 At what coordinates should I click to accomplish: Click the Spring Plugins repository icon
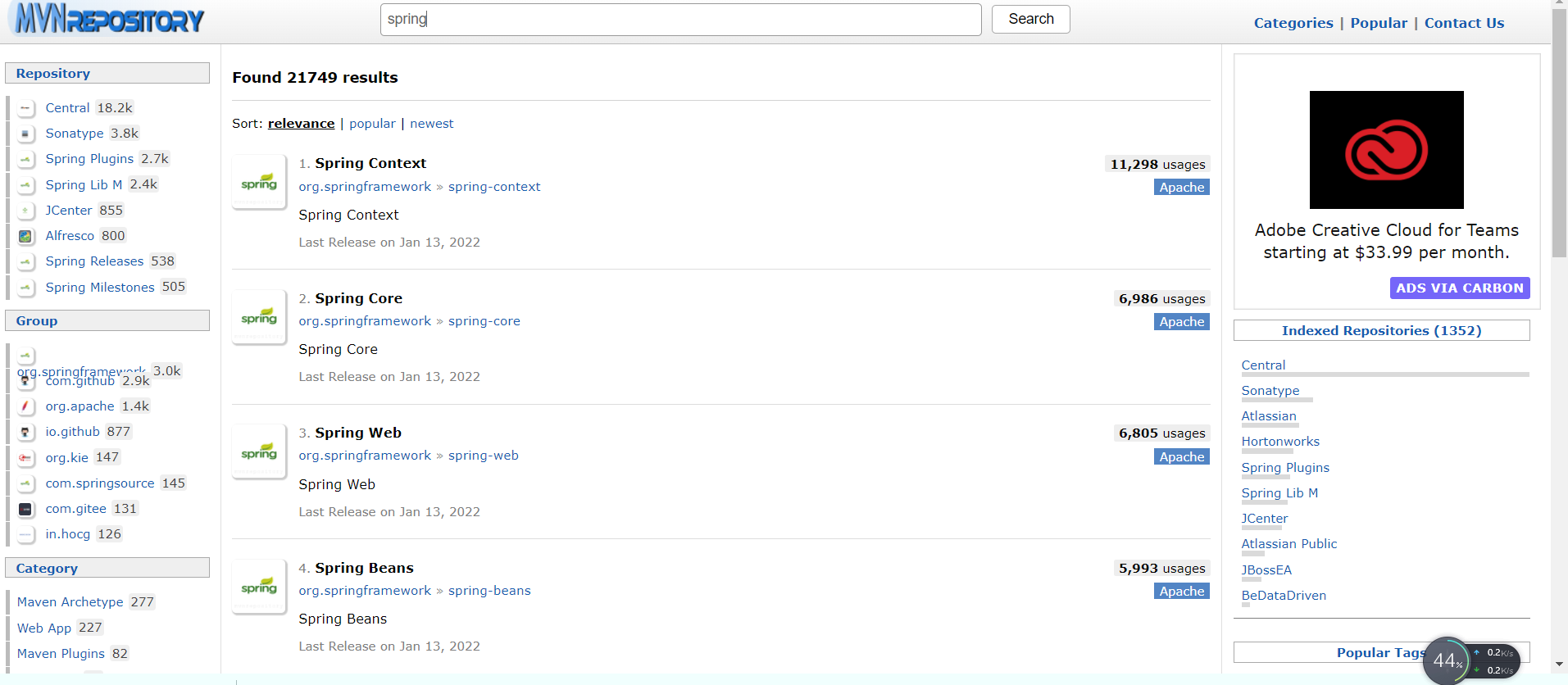point(26,159)
